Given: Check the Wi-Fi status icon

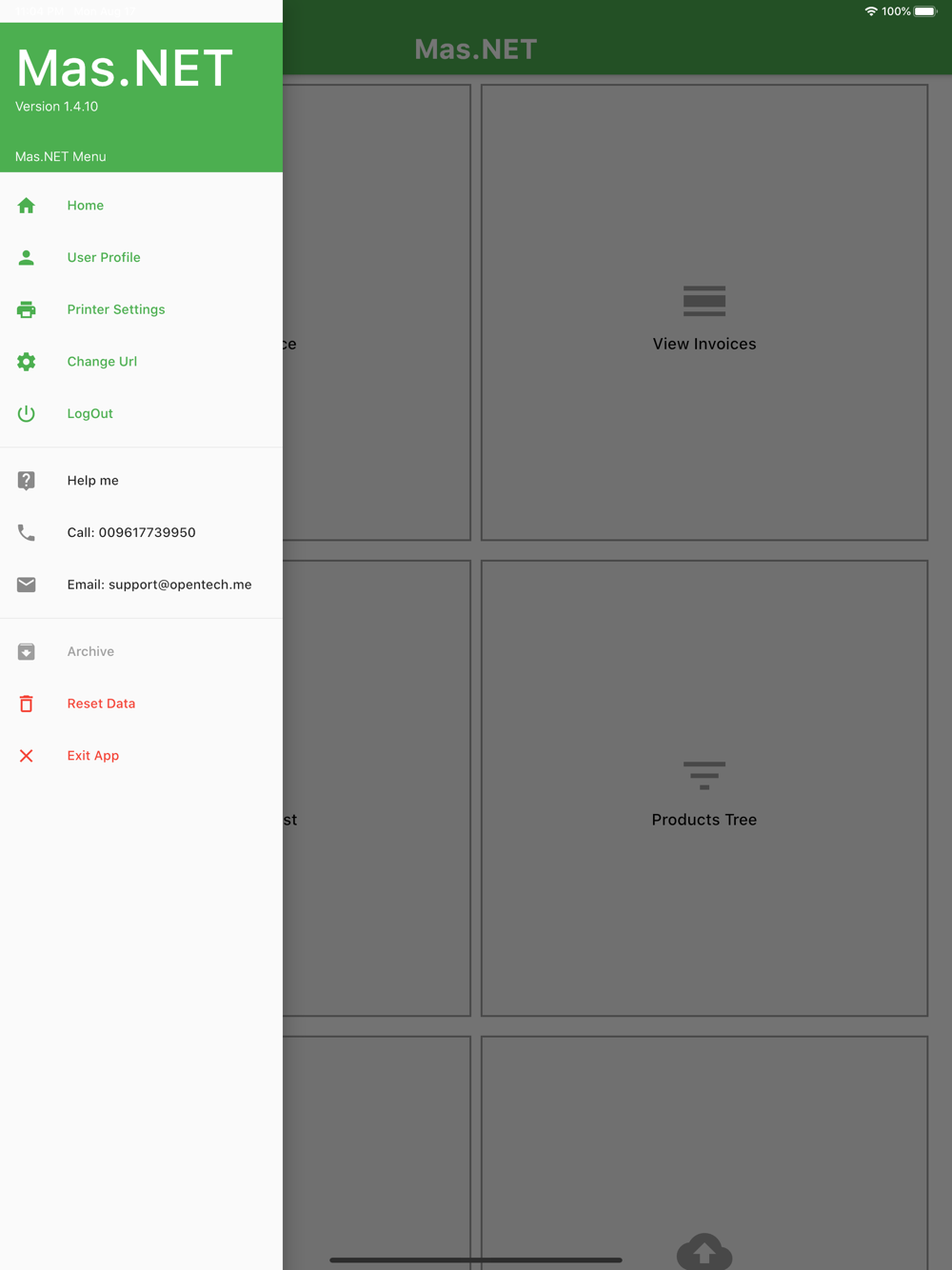Looking at the screenshot, I should 870,11.
